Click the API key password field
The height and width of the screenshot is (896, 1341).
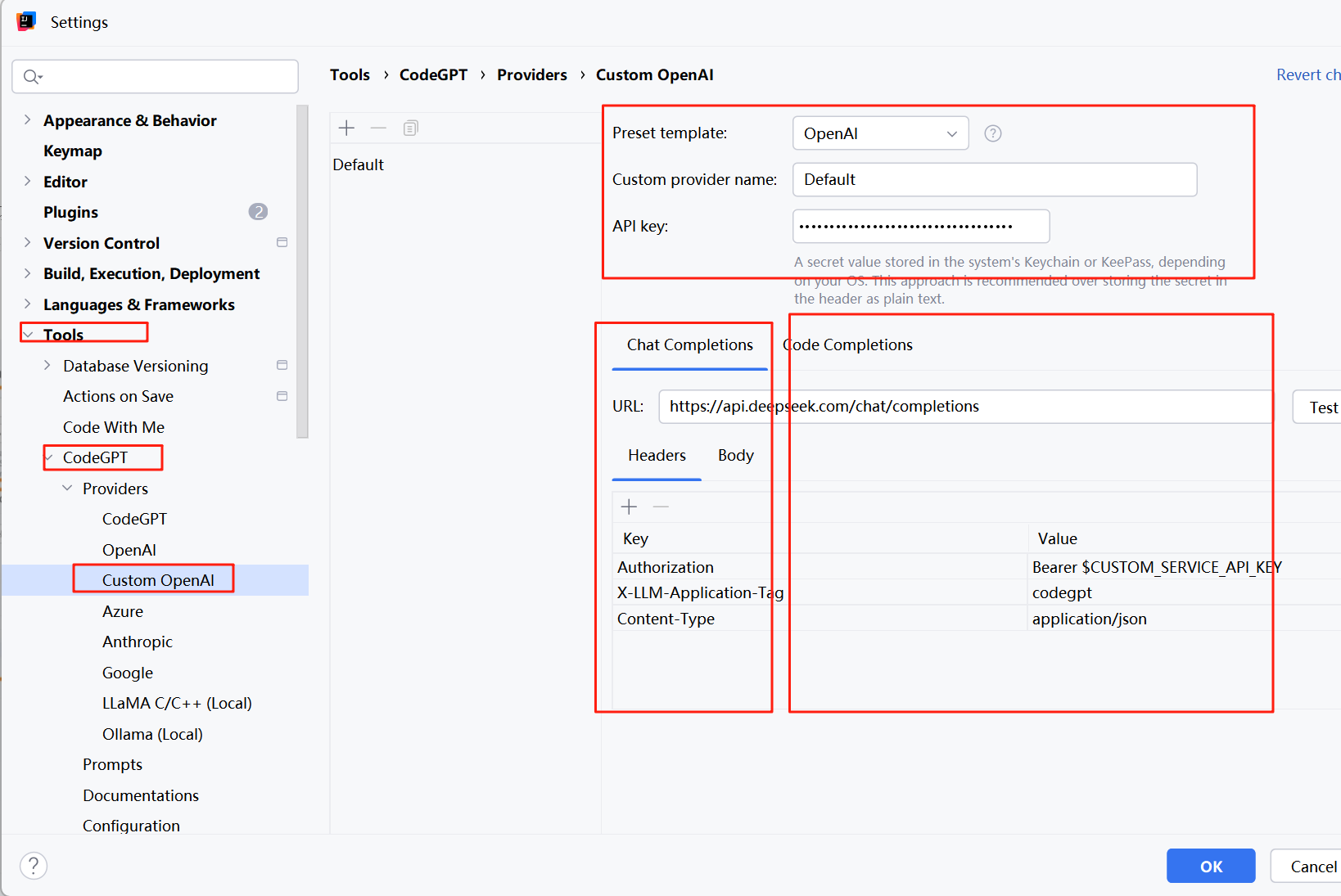(x=921, y=226)
